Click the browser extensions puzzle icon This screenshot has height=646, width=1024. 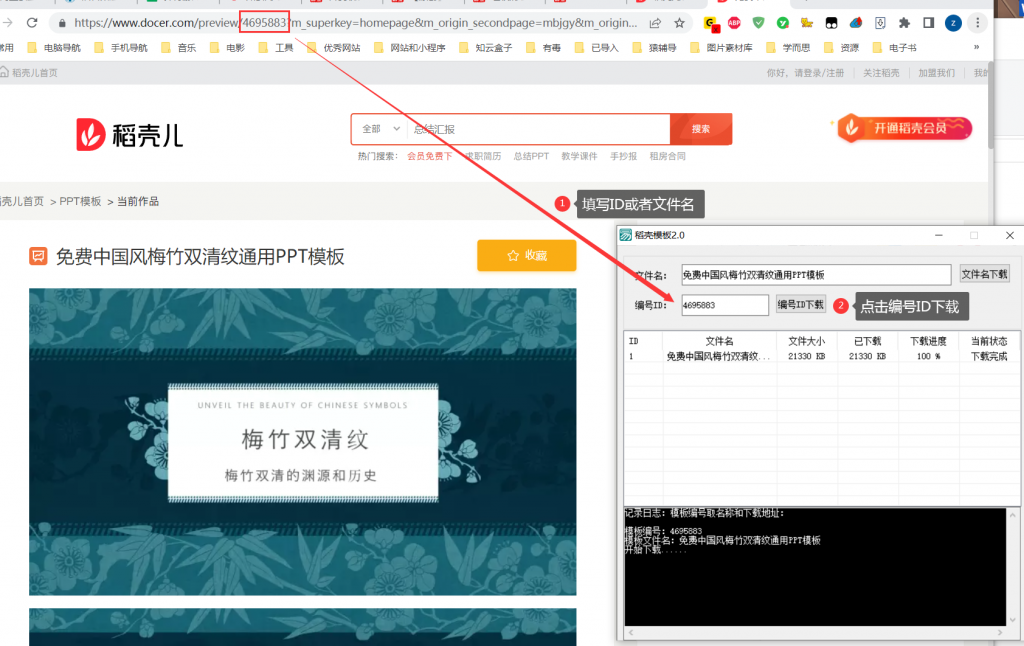pyautogui.click(x=903, y=22)
